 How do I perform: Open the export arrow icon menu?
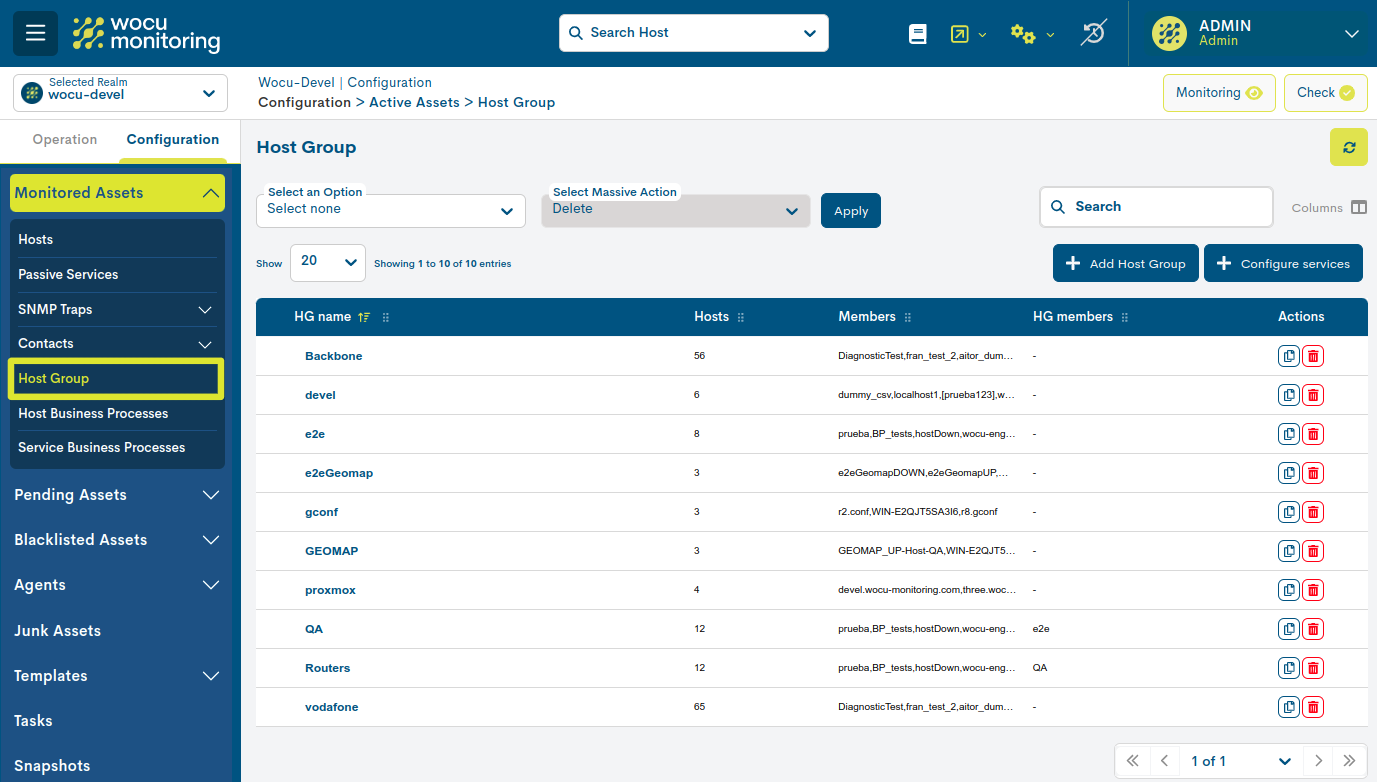(968, 34)
